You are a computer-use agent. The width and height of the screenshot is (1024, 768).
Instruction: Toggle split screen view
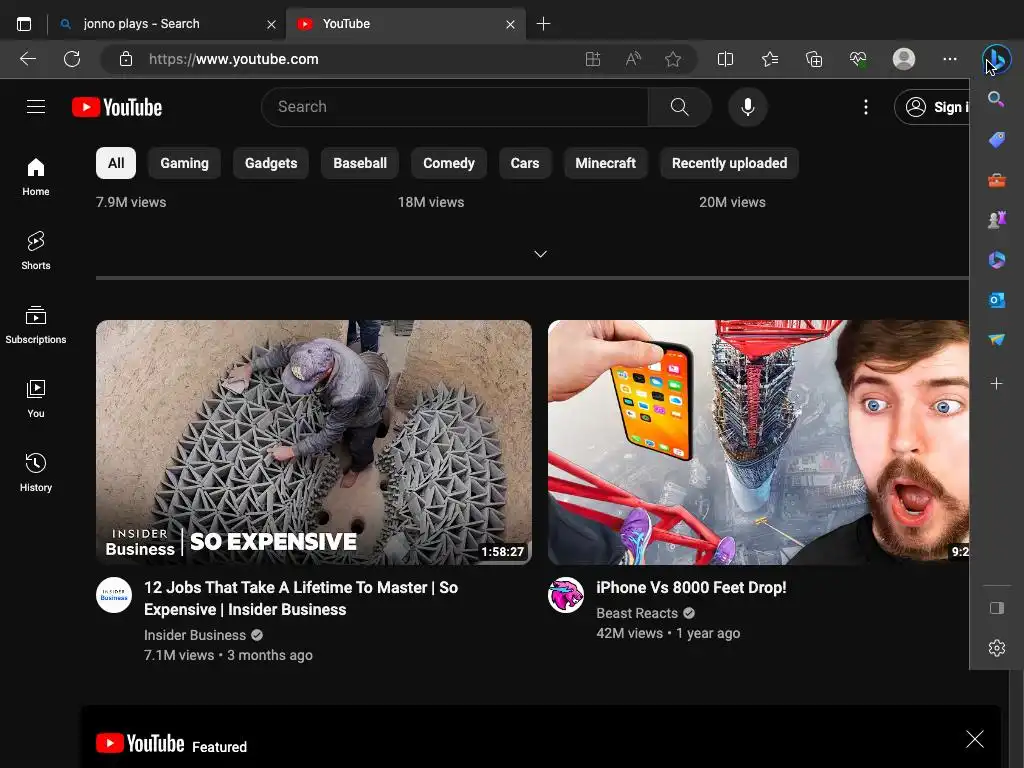[725, 59]
